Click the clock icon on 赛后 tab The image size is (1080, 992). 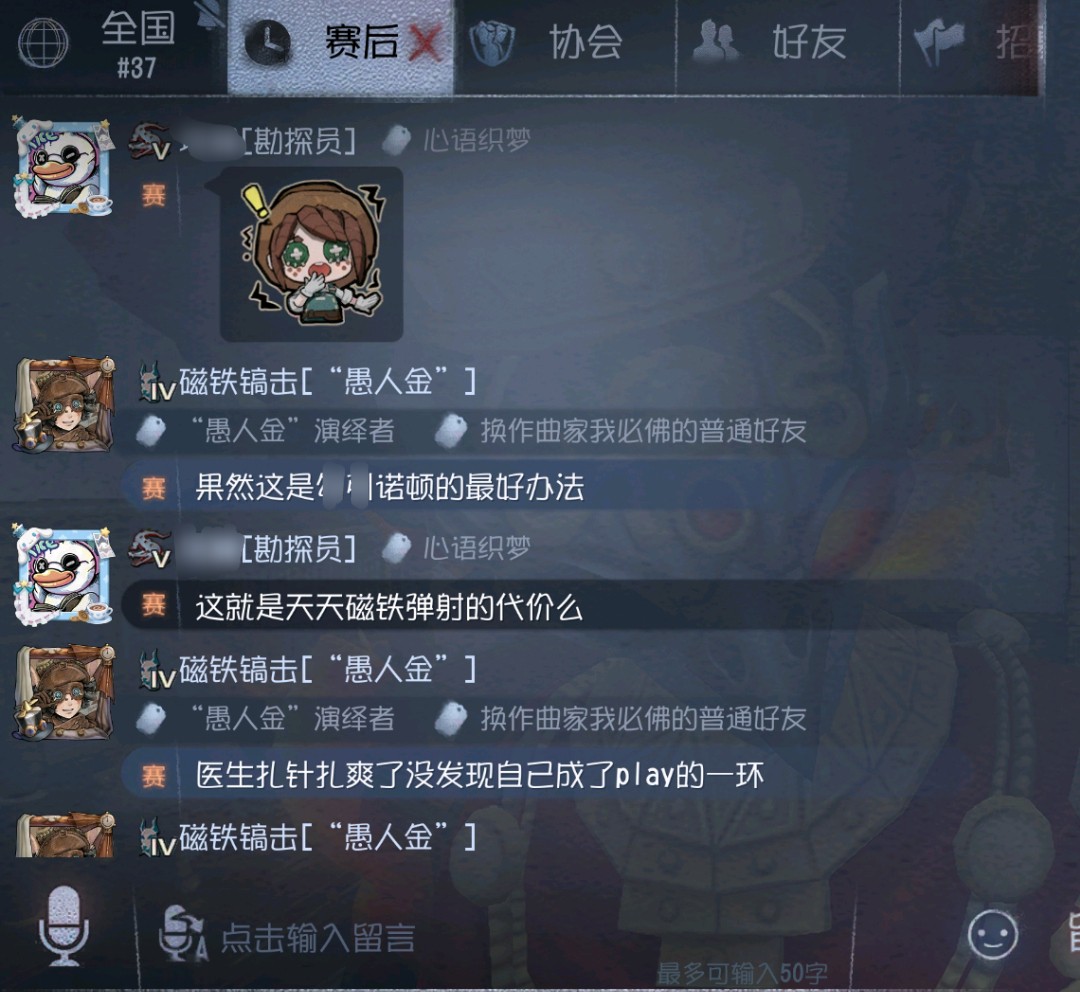(268, 43)
